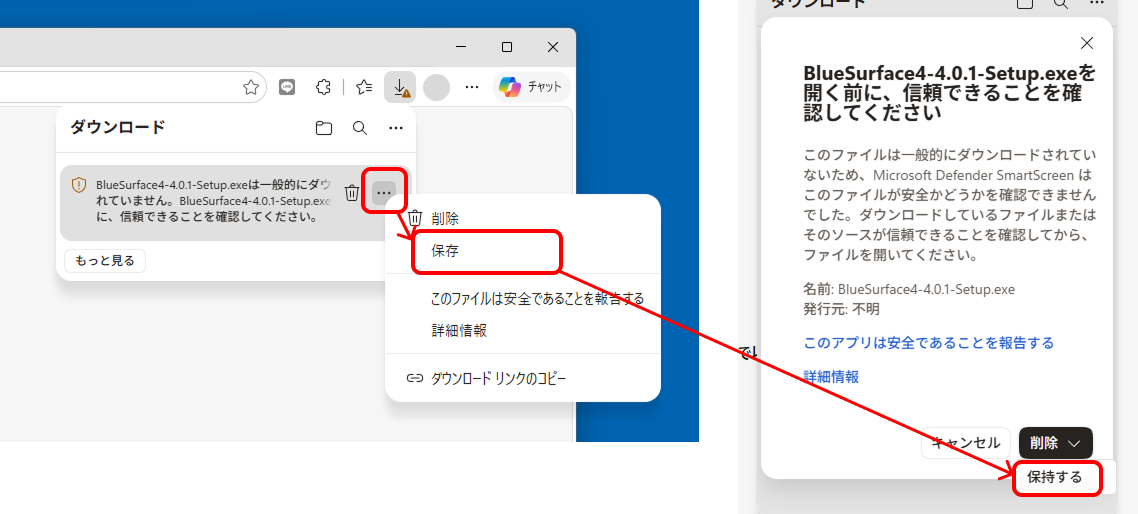Delete download using trash icon on item row
Image resolution: width=1138 pixels, height=514 pixels.
pos(351,193)
